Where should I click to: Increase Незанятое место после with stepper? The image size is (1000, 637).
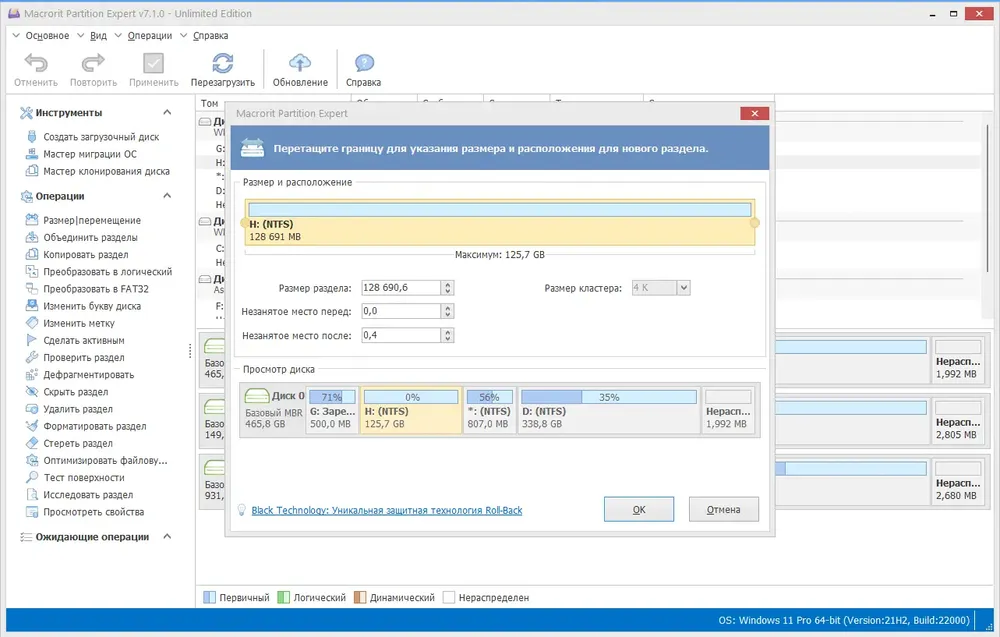(x=448, y=332)
